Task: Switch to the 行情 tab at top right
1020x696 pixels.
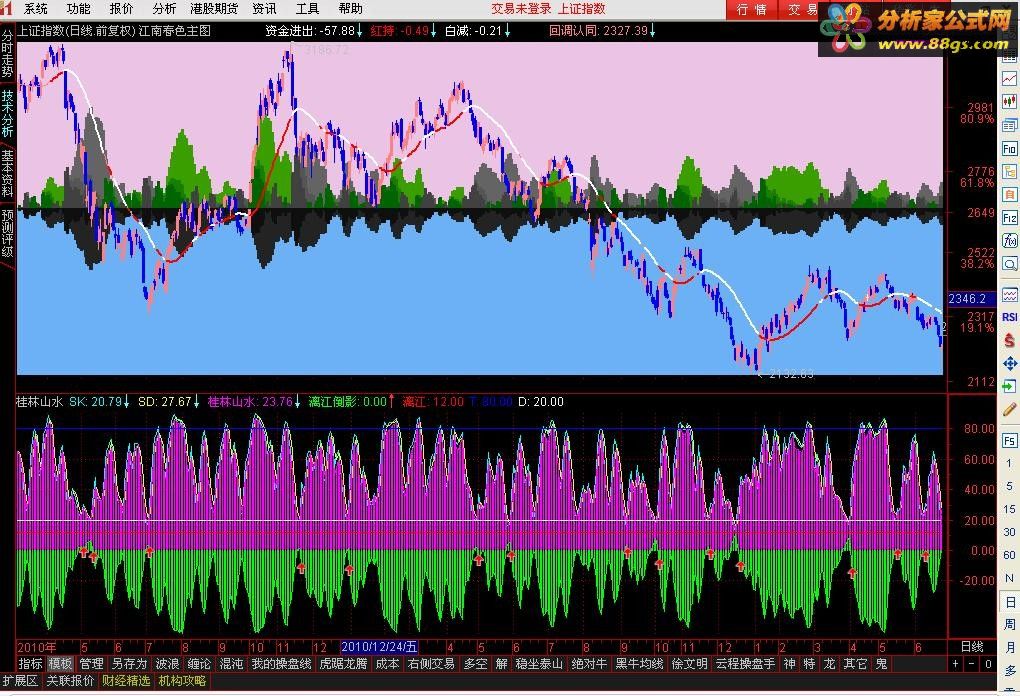Action: [x=751, y=9]
